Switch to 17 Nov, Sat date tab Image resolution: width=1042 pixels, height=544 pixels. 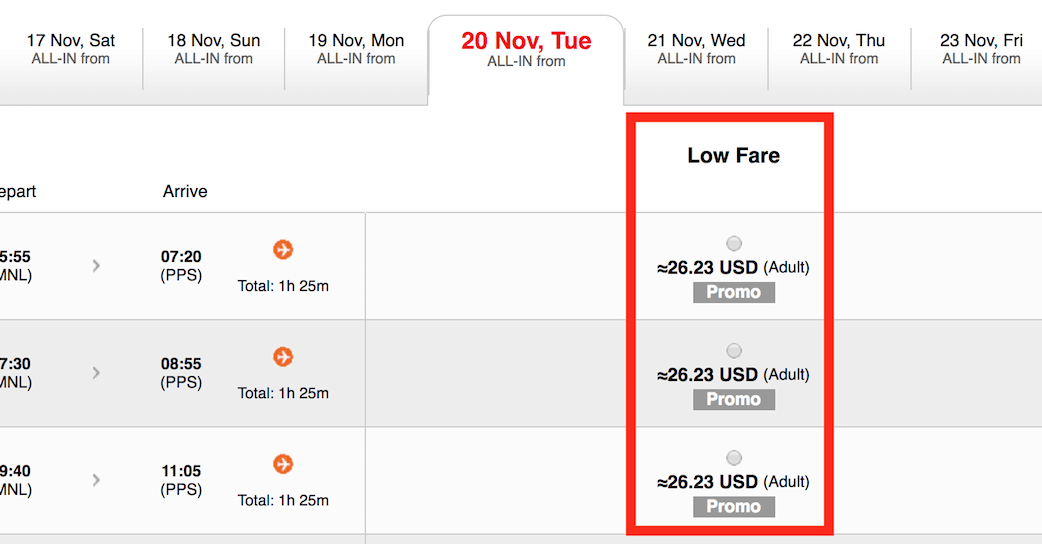tap(70, 49)
